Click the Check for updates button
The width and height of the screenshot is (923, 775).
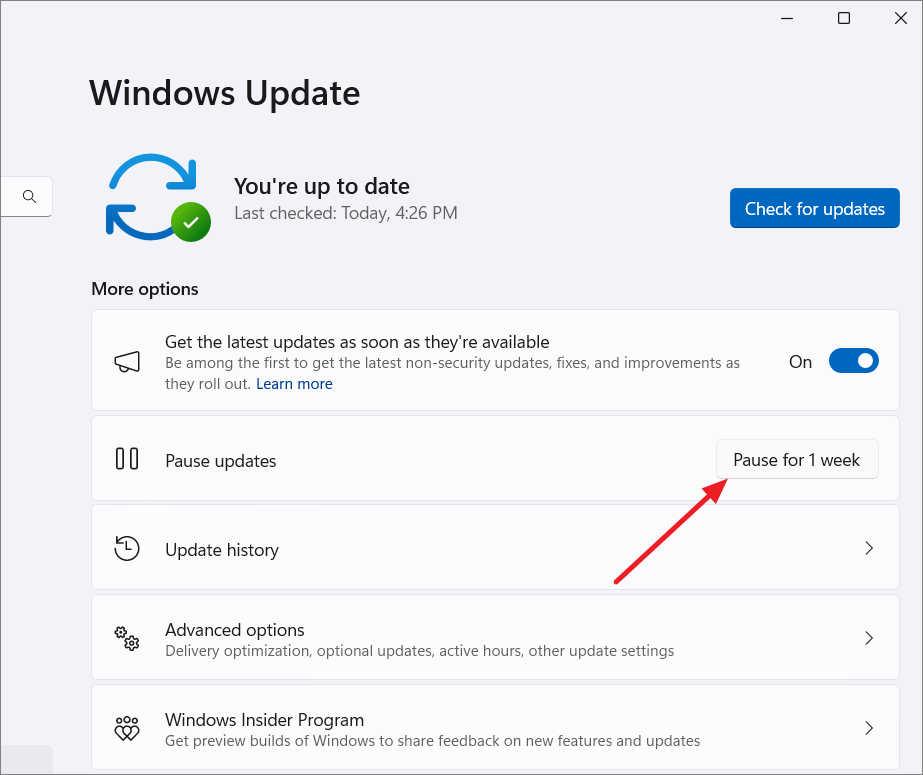click(815, 208)
